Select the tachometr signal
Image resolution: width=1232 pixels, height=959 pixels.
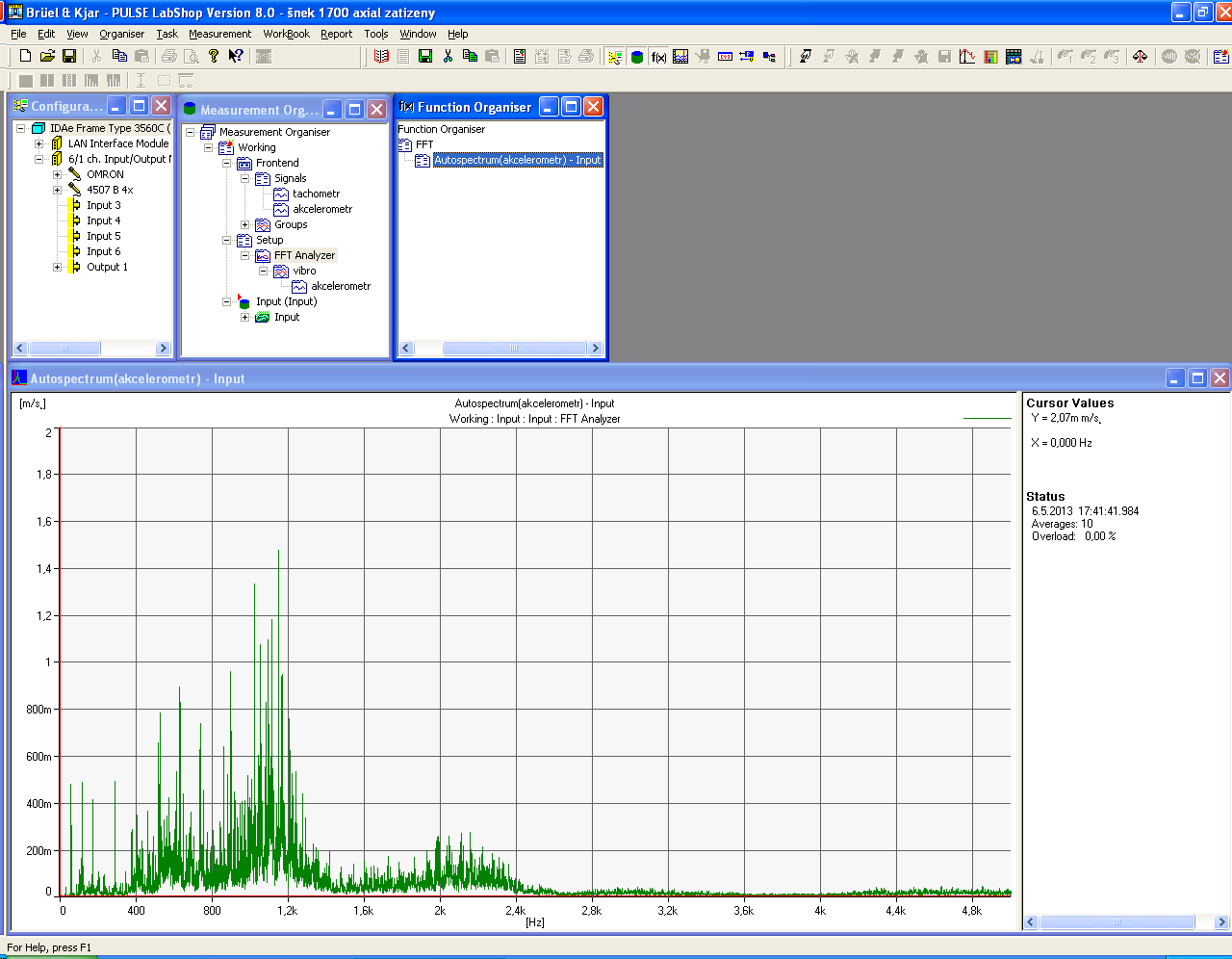[316, 194]
